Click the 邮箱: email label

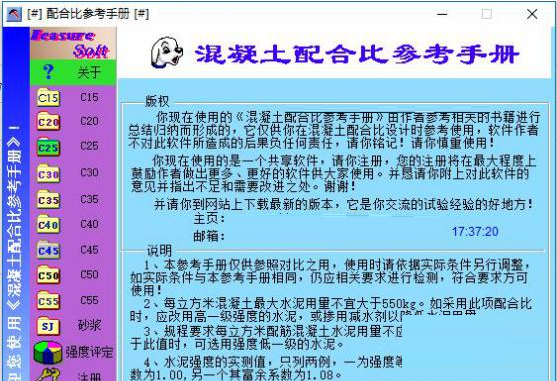(x=209, y=236)
